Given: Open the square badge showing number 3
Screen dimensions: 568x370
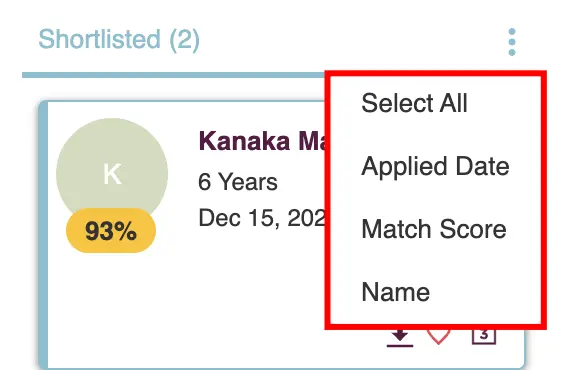Looking at the screenshot, I should tap(484, 337).
